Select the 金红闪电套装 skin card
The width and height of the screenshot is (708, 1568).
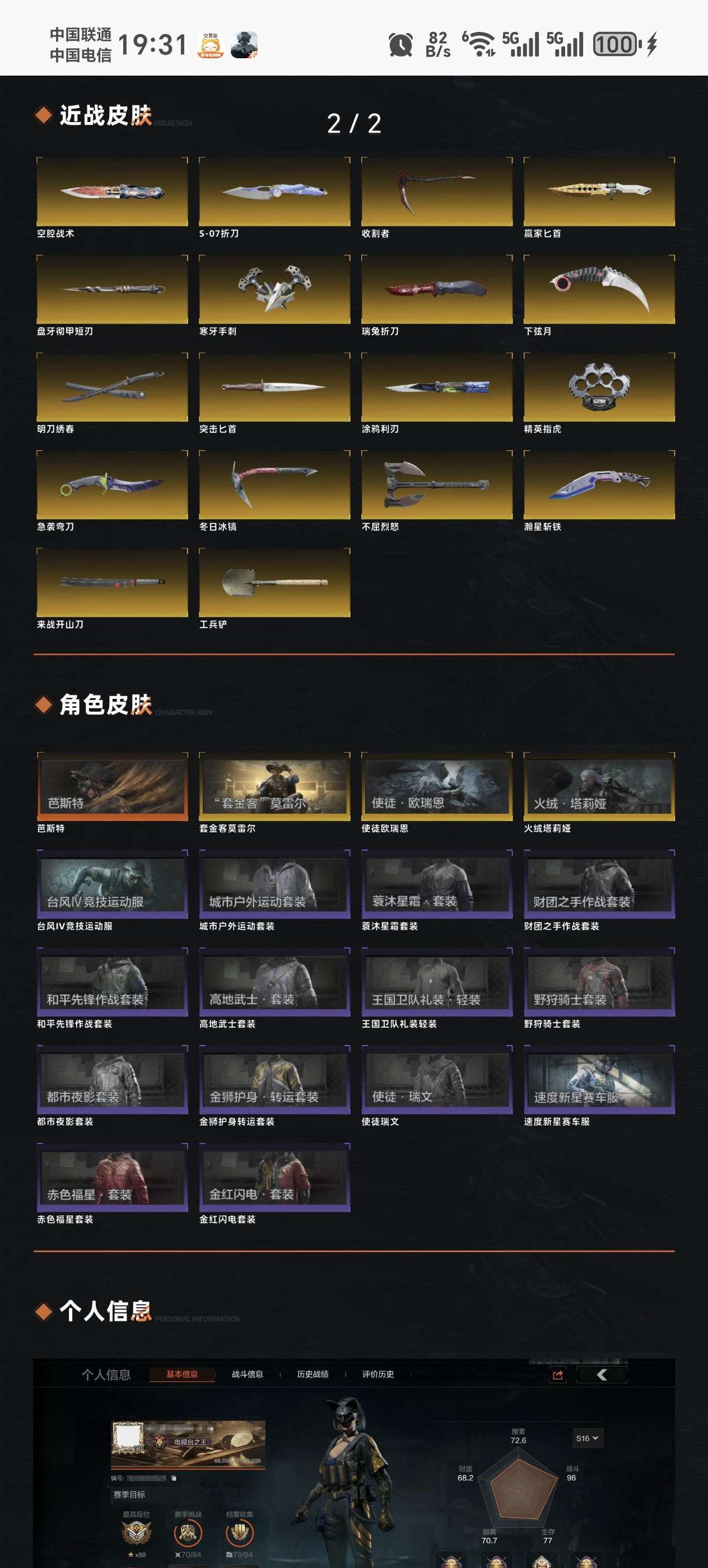pos(274,1177)
